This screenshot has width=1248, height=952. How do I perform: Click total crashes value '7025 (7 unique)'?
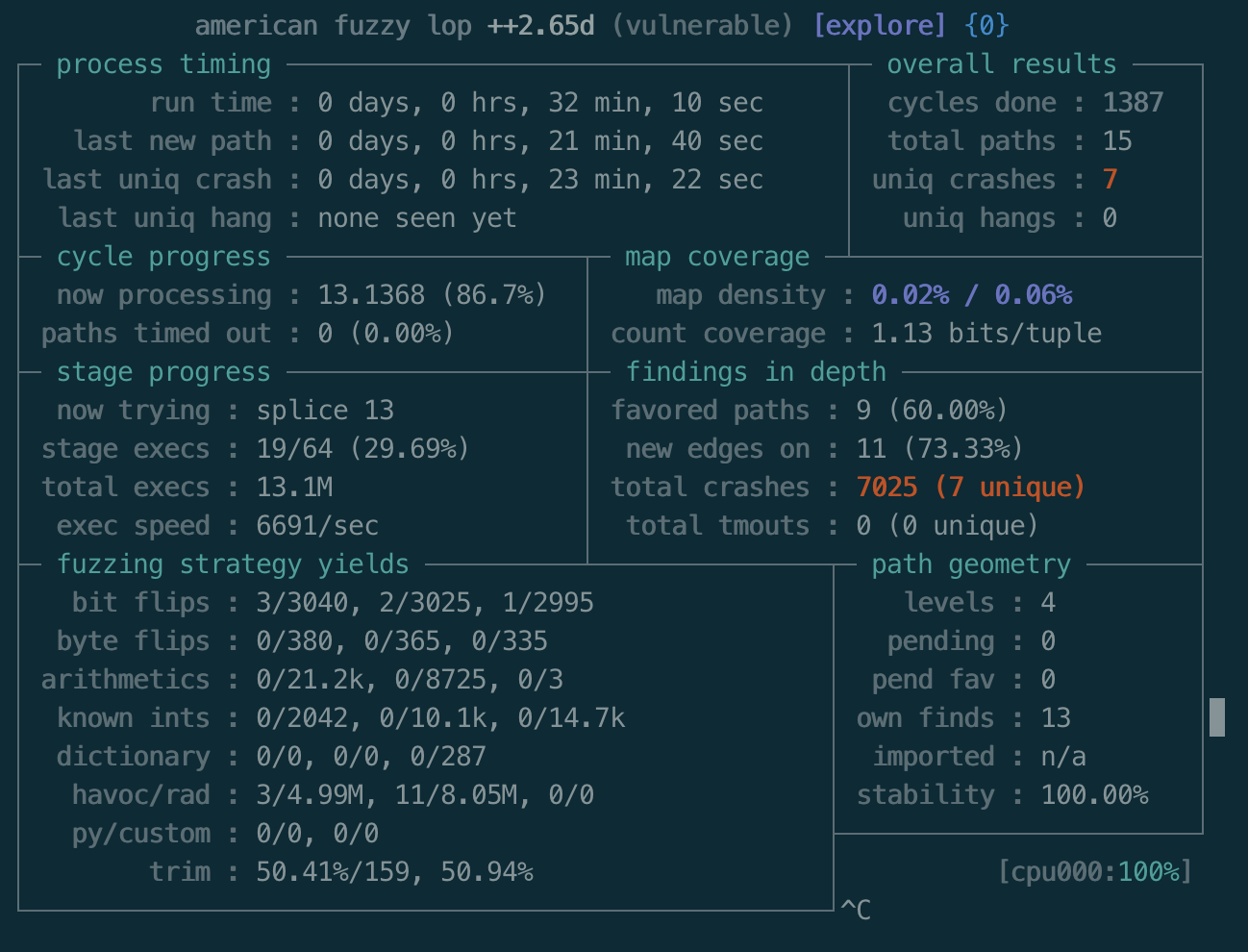[x=971, y=488]
